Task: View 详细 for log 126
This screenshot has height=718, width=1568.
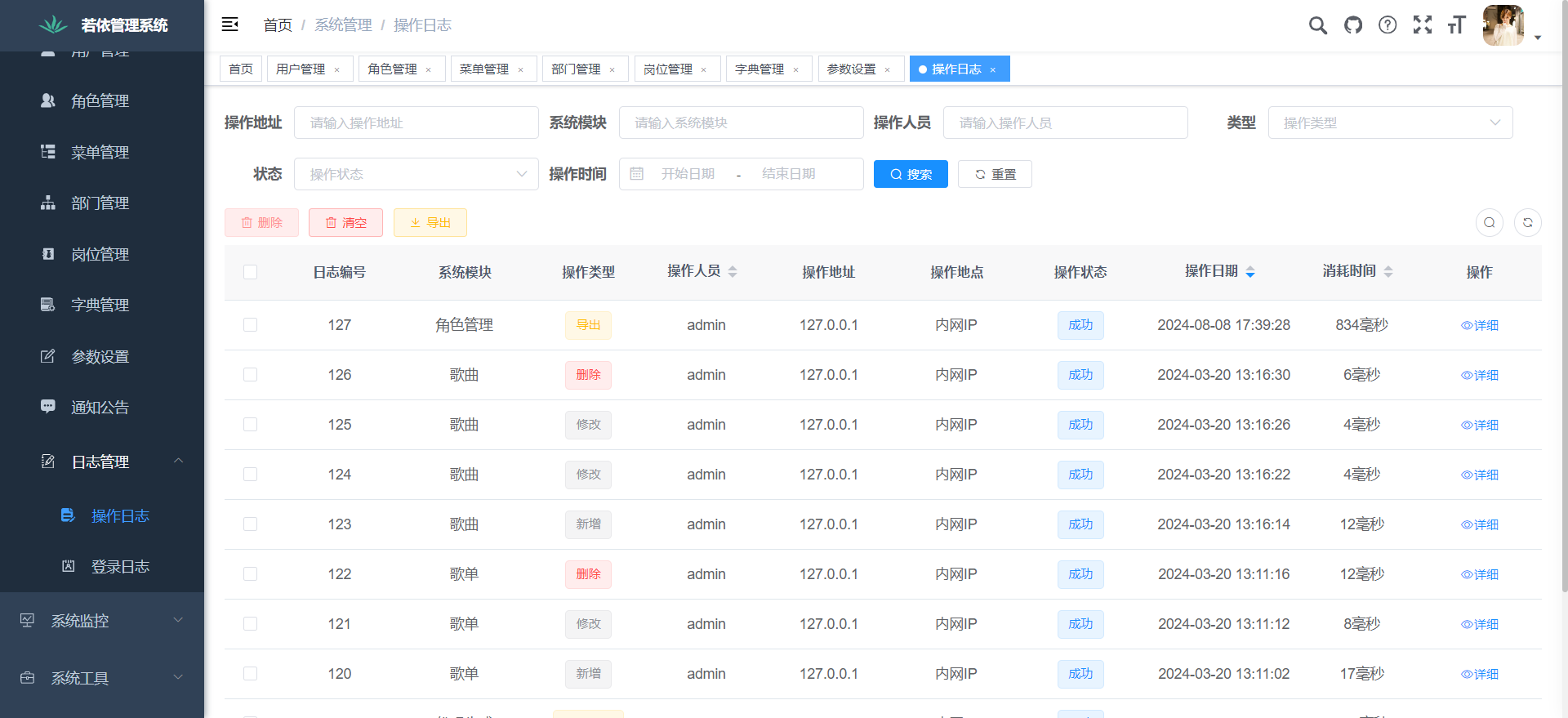Action: click(x=1479, y=375)
